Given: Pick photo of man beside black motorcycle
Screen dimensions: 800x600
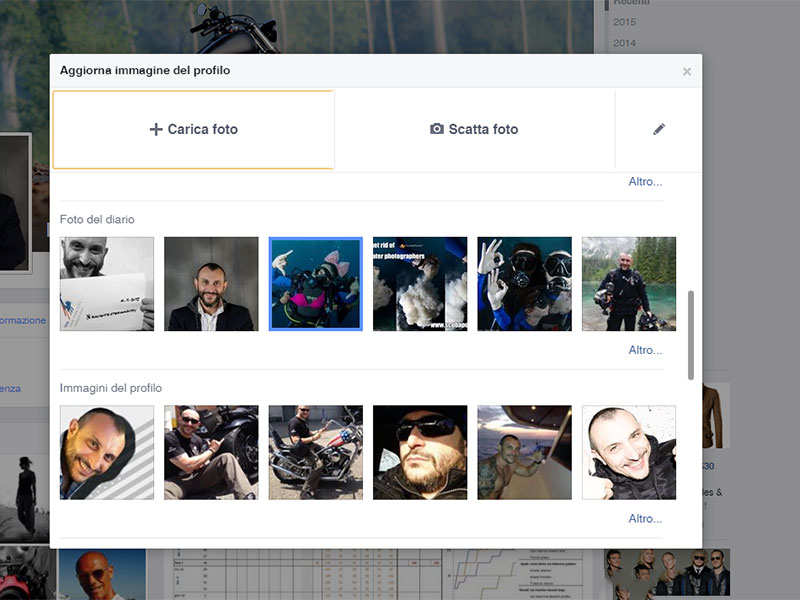Looking at the screenshot, I should [211, 452].
